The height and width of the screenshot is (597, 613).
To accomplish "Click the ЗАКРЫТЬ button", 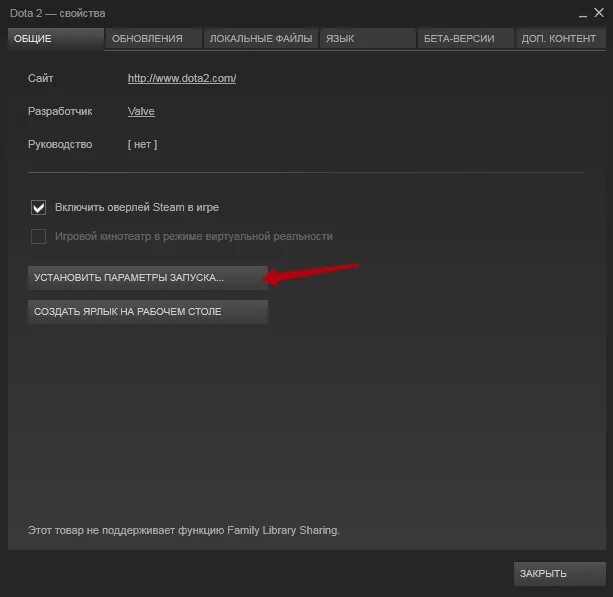I will pos(559,574).
